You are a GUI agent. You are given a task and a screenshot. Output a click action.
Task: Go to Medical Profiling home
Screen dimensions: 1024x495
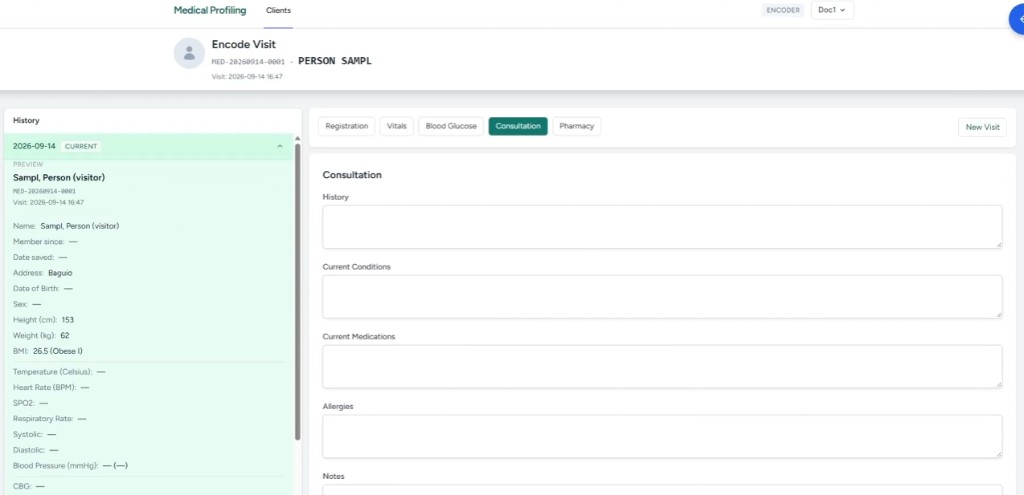(x=210, y=10)
